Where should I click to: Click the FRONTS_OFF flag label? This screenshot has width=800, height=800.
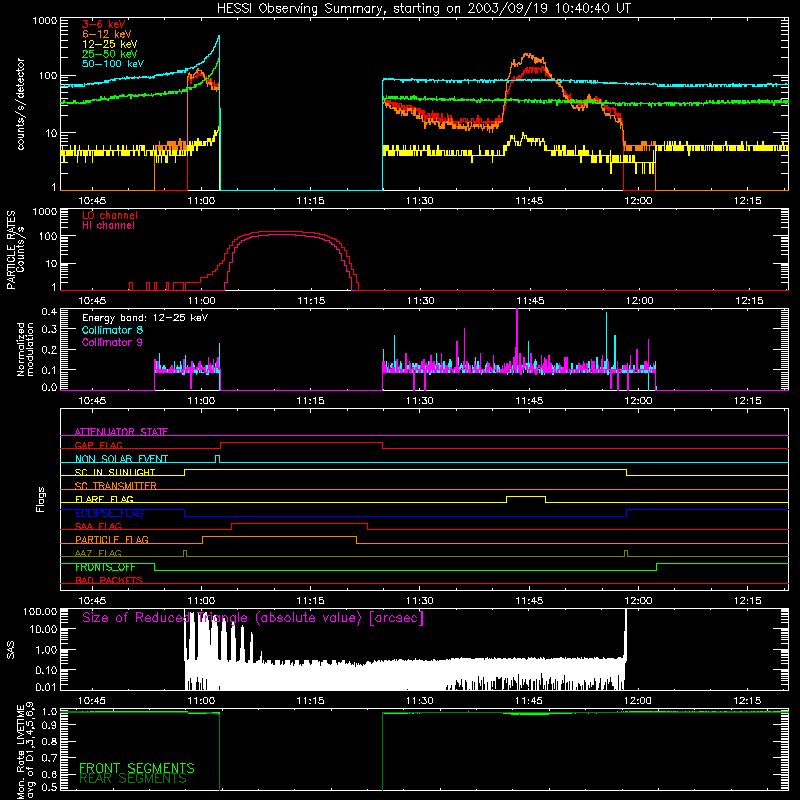[105, 567]
